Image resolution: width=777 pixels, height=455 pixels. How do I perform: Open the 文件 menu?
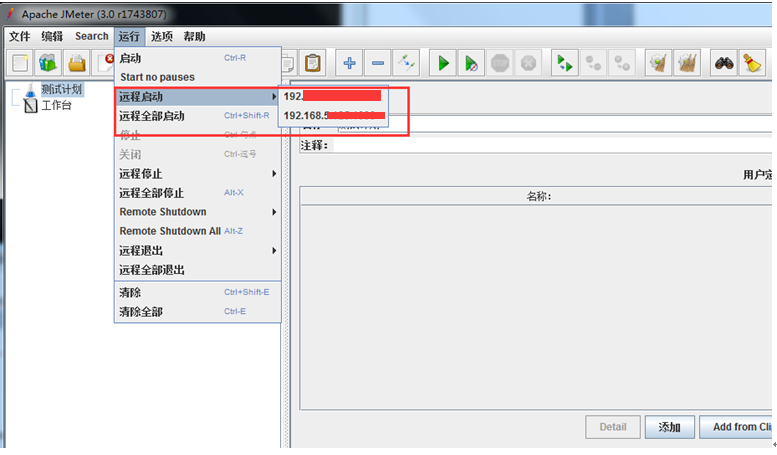(x=20, y=36)
